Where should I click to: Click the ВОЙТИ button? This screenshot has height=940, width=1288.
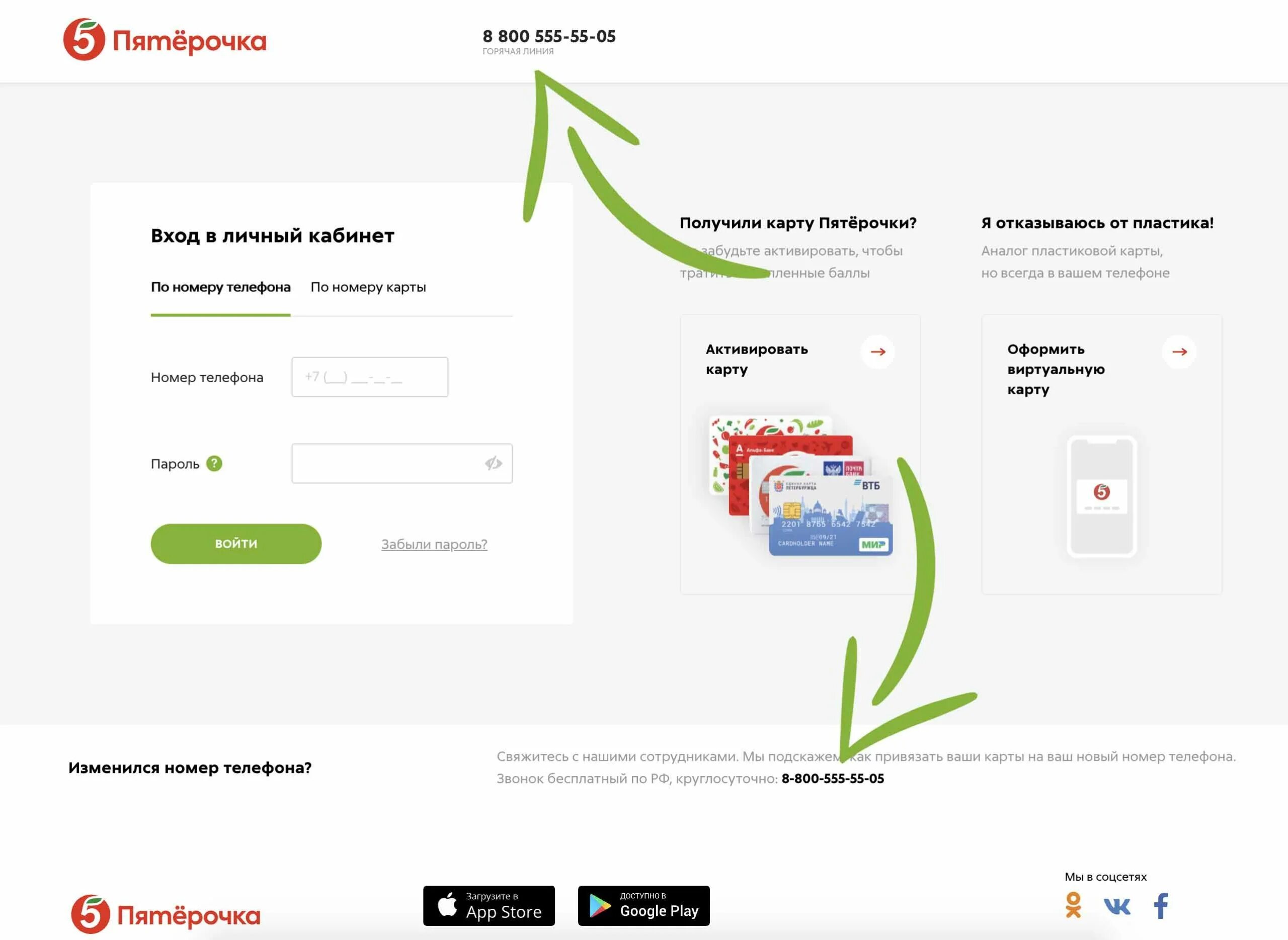coord(237,543)
